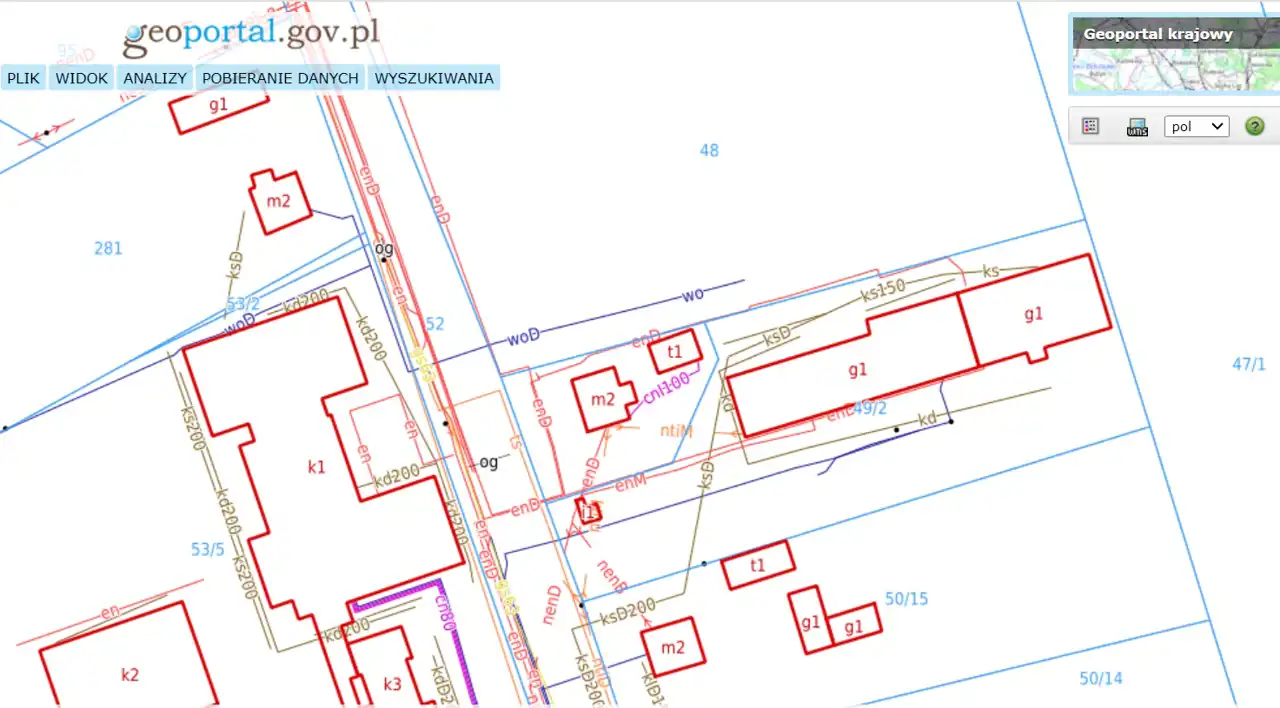Click building k2 on the map

(x=130, y=675)
